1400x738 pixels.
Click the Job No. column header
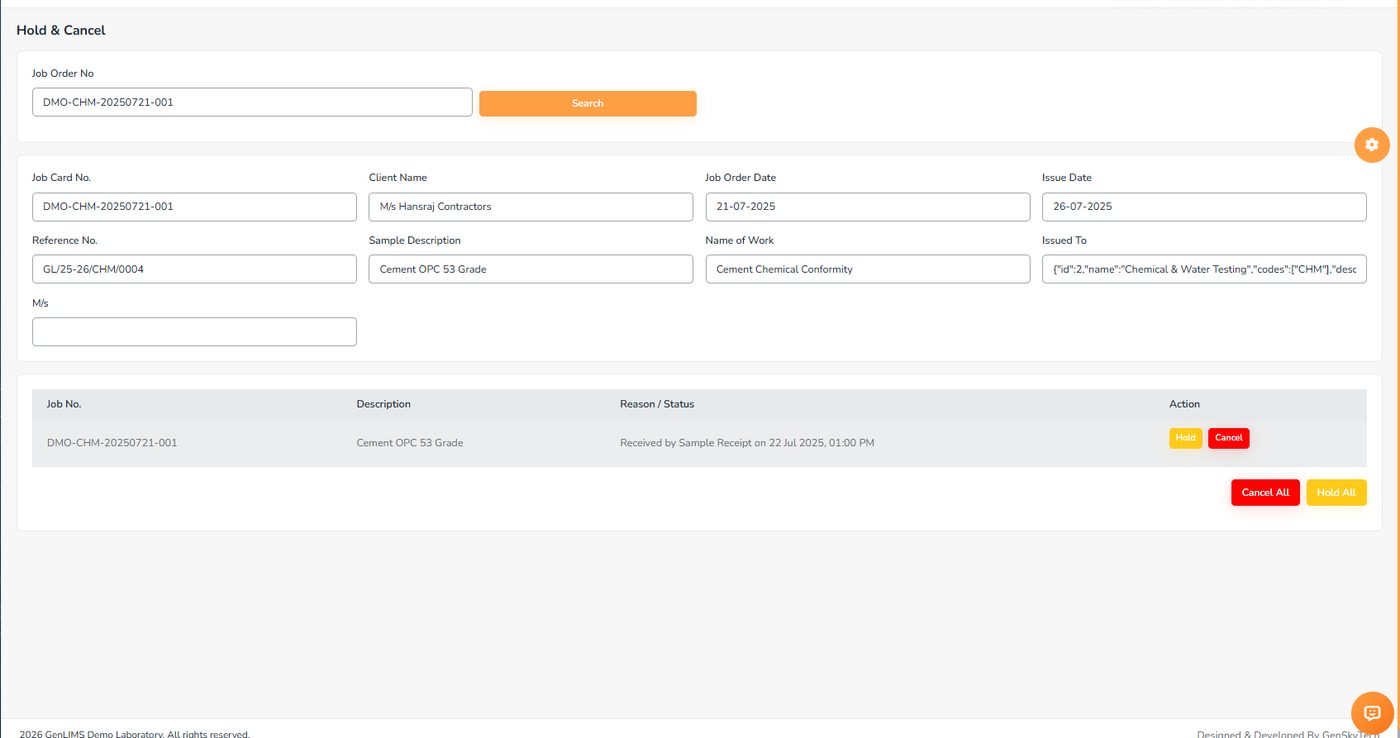[64, 404]
